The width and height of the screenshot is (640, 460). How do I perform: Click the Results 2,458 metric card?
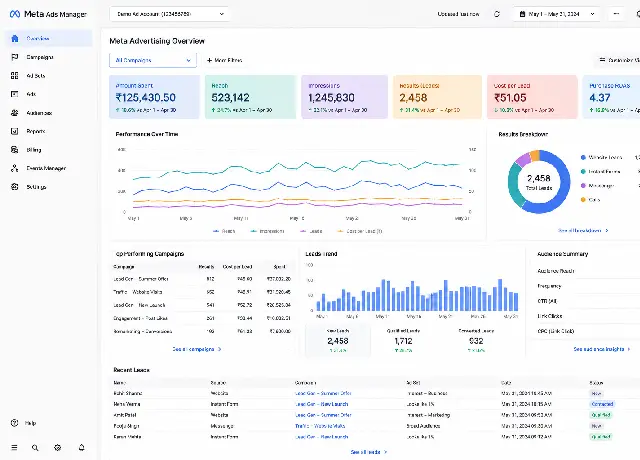click(438, 97)
